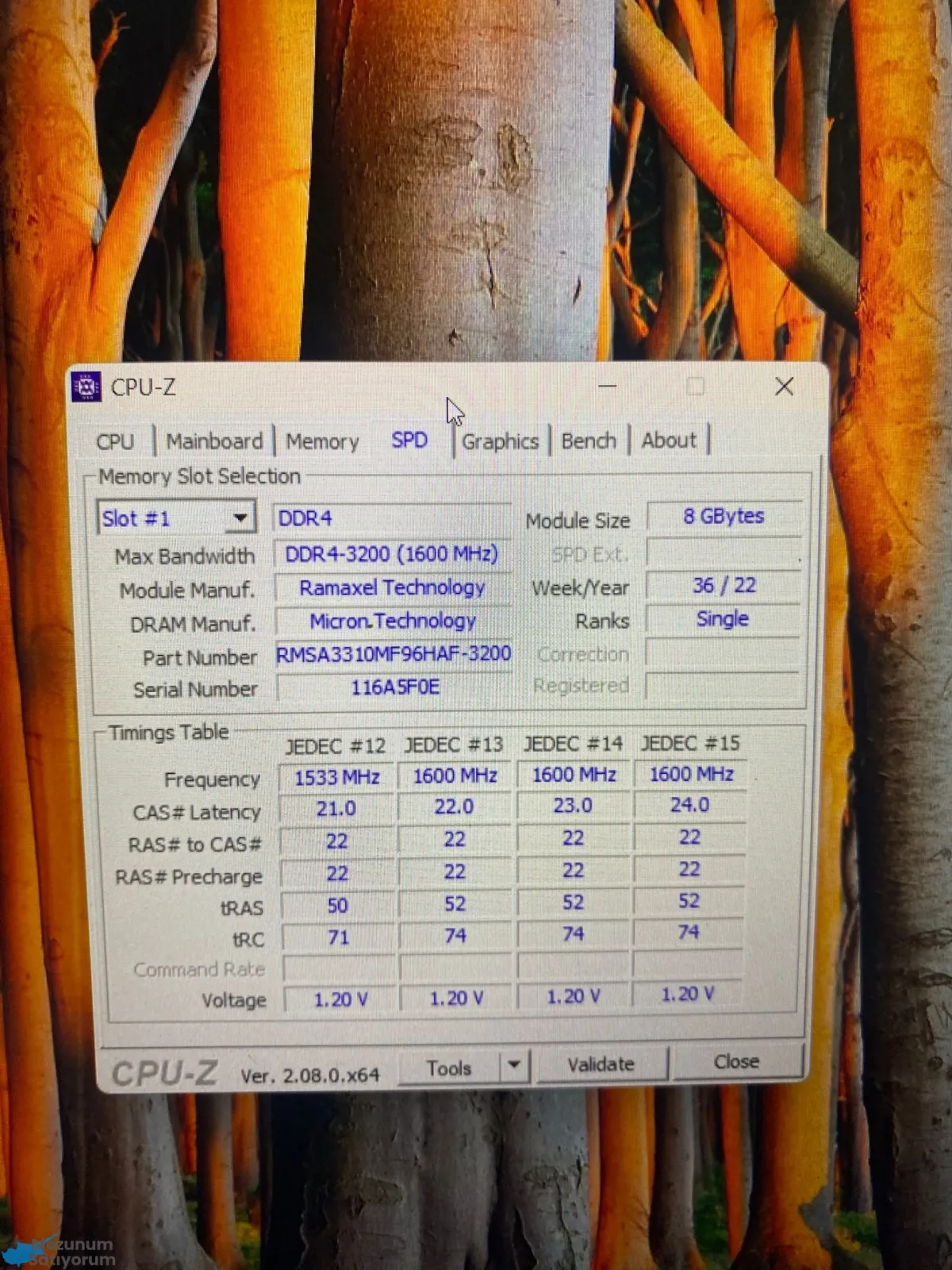Click the CAS# Latency value 22.0
The image size is (952, 1270).
click(x=454, y=807)
